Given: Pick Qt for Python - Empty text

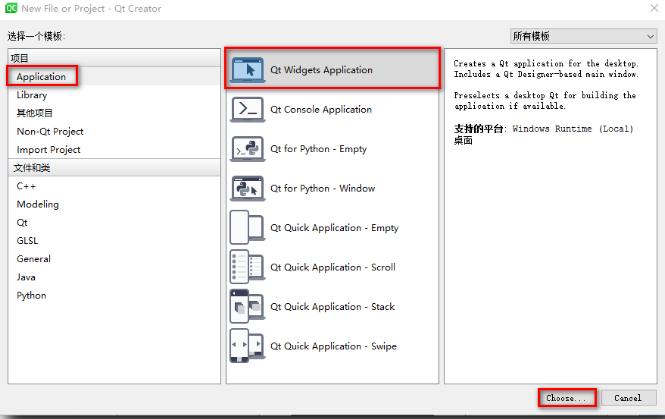Looking at the screenshot, I should coord(319,149).
